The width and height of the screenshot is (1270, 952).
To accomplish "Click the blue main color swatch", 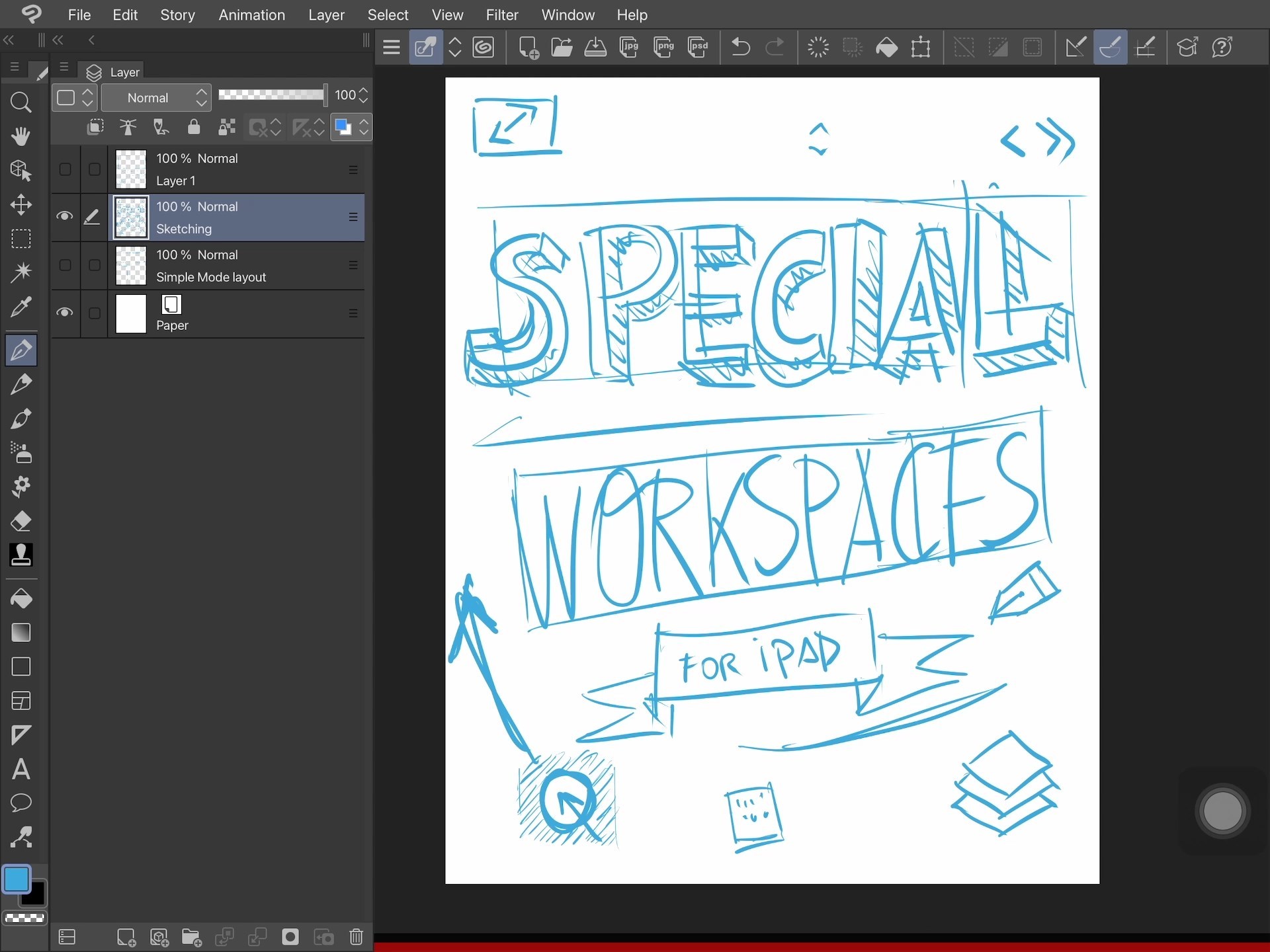I will (x=17, y=879).
